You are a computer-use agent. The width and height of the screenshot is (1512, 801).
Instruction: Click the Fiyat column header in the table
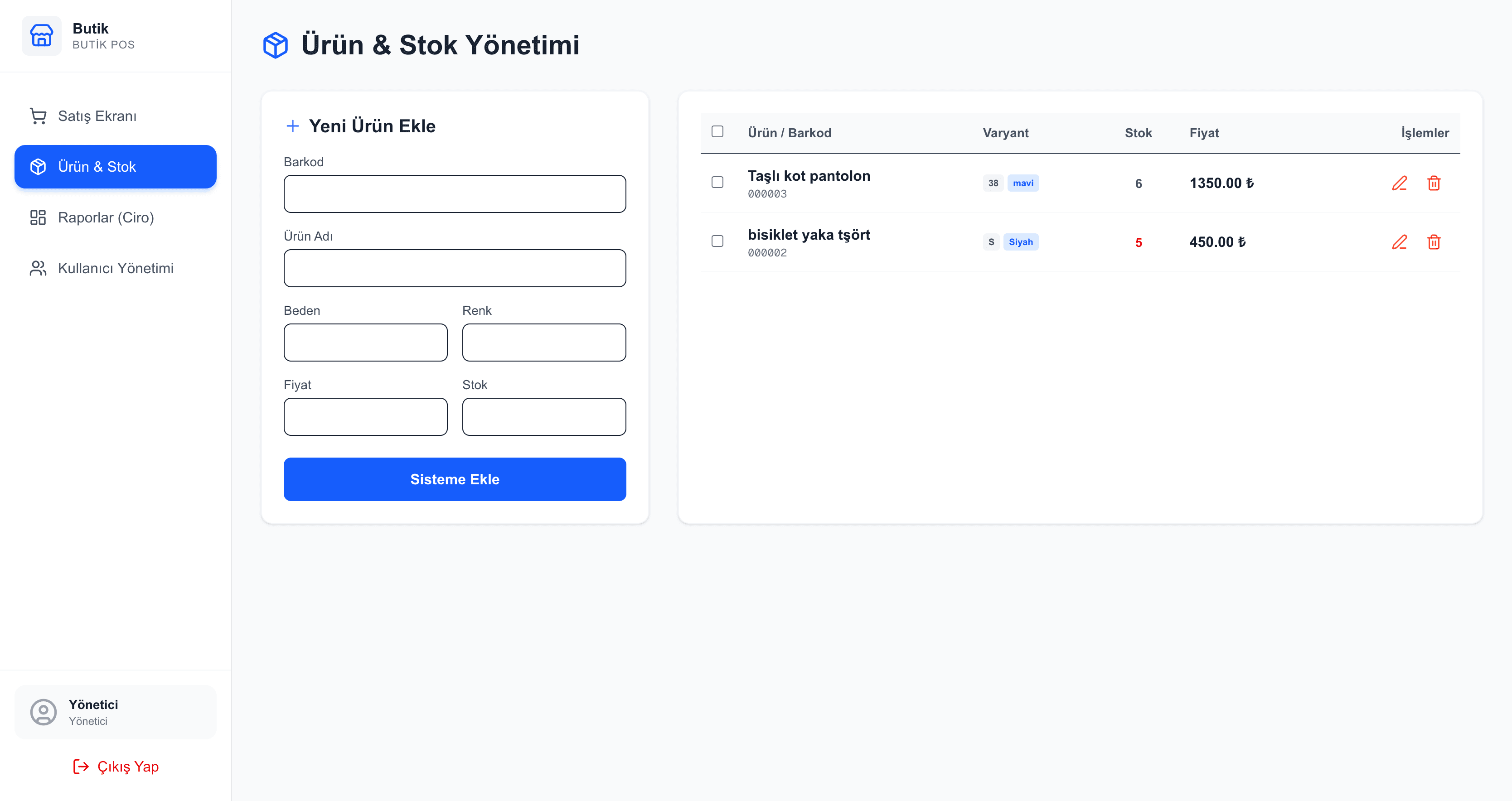1204,133
